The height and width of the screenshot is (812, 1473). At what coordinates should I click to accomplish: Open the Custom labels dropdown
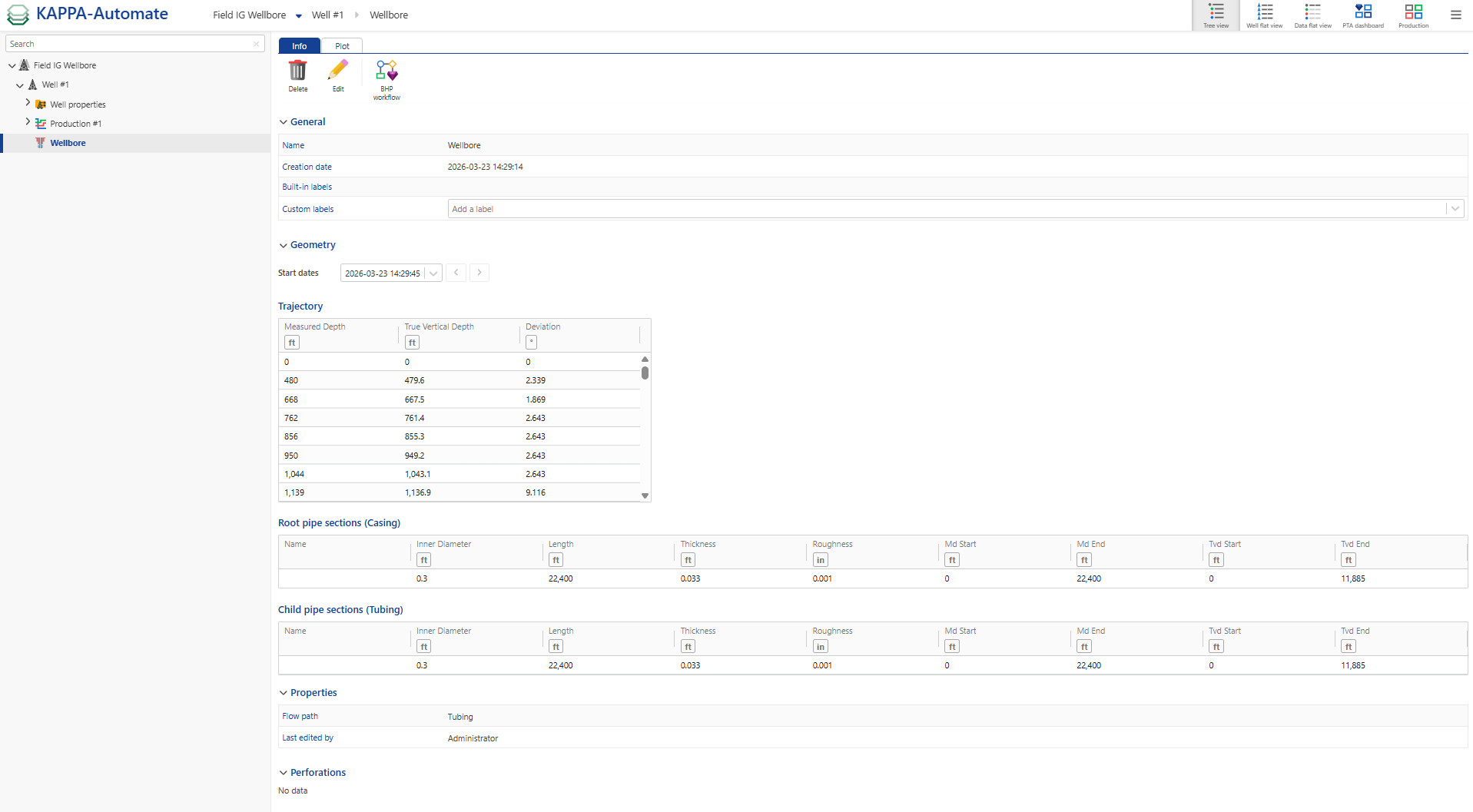tap(1455, 209)
